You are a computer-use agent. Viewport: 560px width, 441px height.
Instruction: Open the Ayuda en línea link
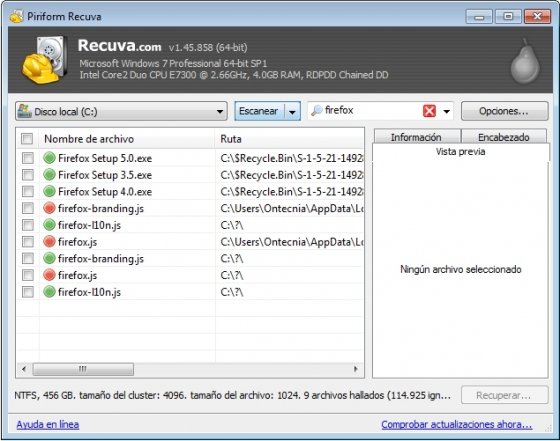click(x=48, y=425)
